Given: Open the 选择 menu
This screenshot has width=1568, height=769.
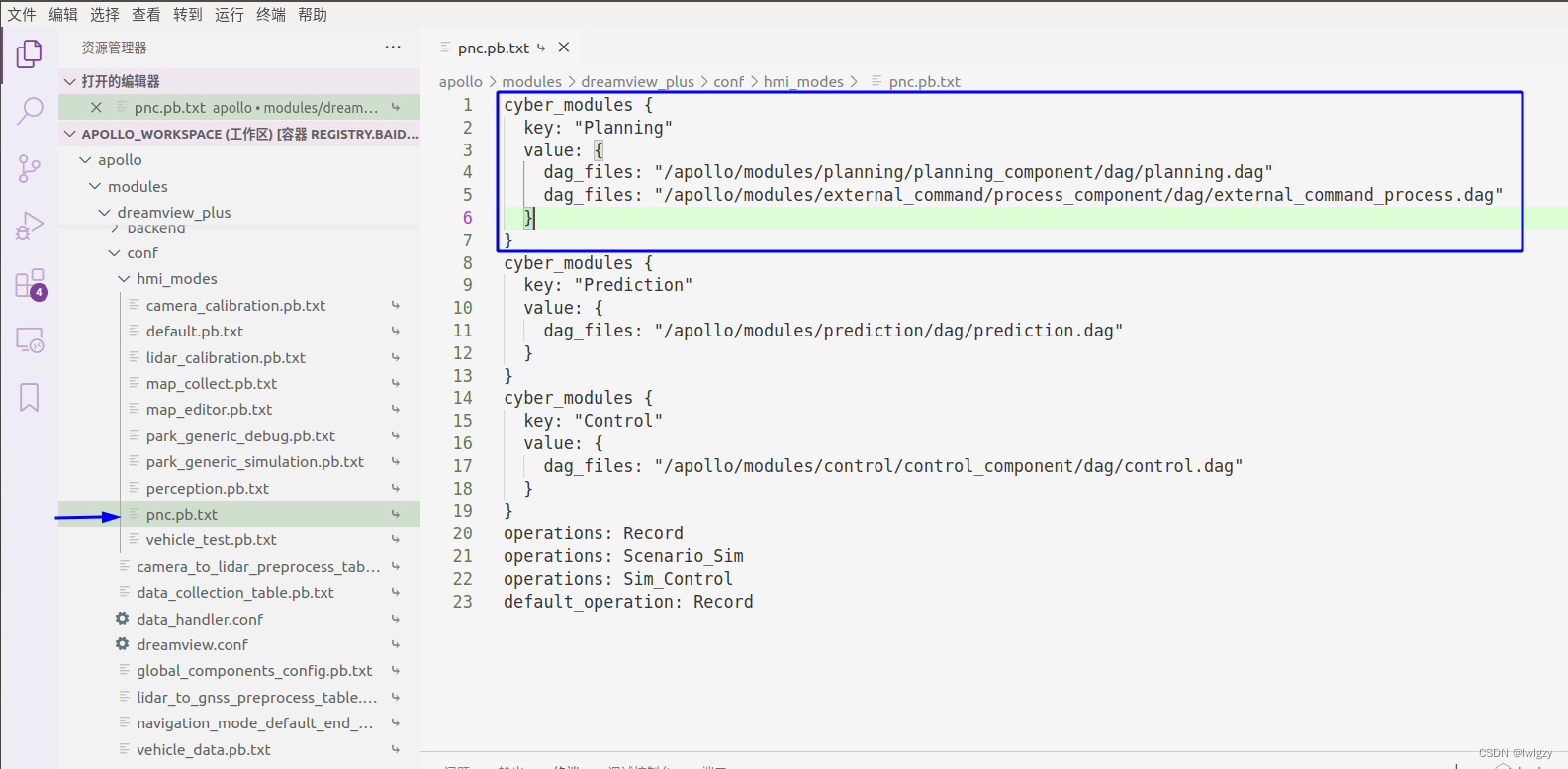Looking at the screenshot, I should tap(105, 15).
